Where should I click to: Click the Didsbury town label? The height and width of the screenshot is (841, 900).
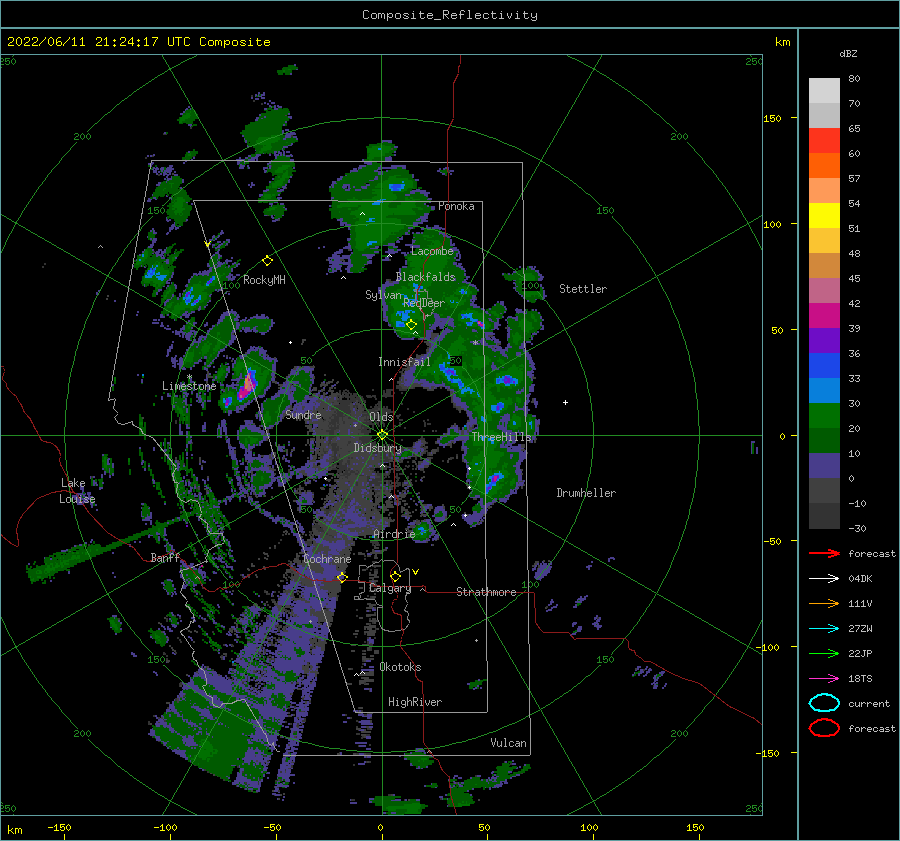377,448
